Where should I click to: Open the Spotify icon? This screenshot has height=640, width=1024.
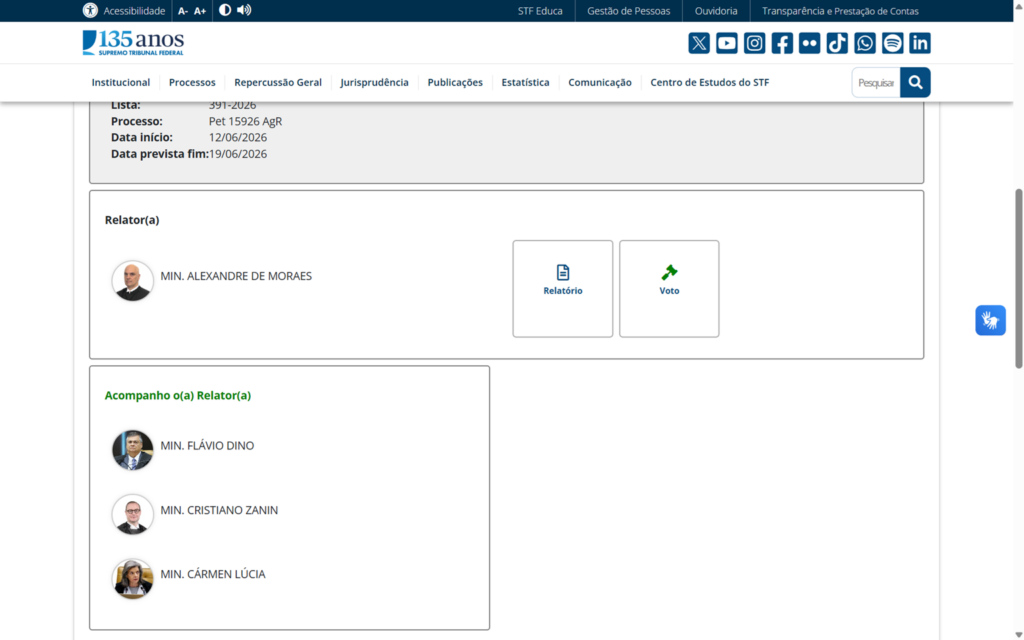(x=892, y=43)
